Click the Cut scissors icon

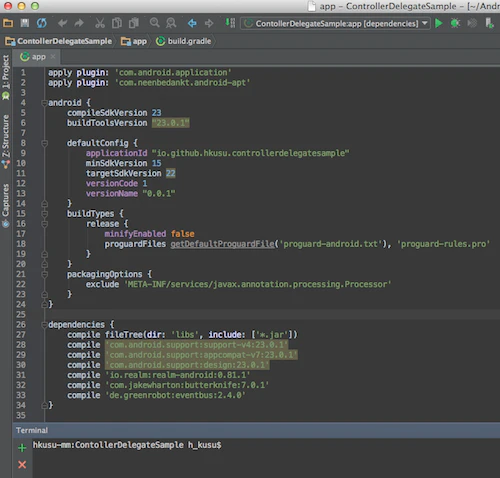click(x=100, y=23)
